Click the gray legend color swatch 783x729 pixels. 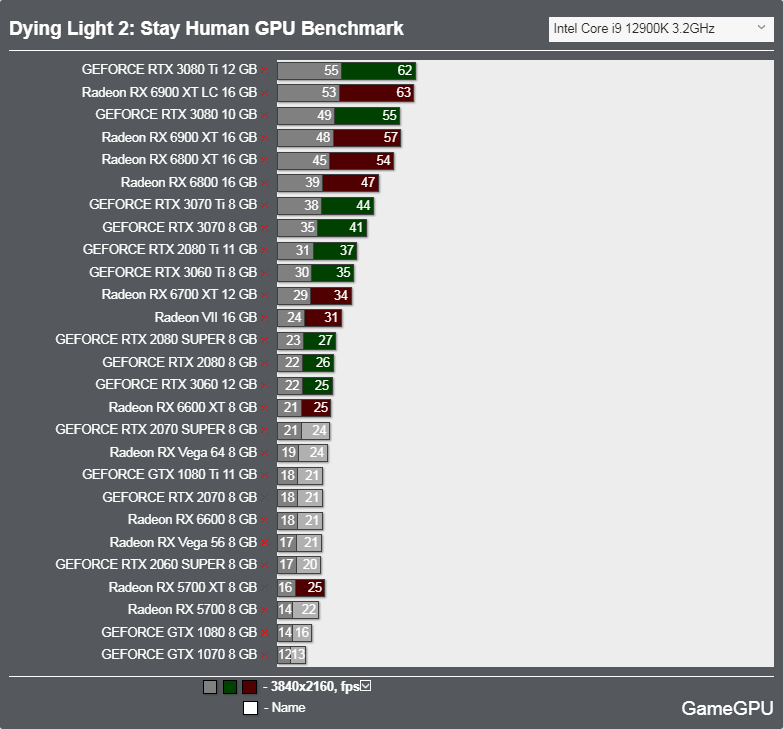(x=210, y=687)
